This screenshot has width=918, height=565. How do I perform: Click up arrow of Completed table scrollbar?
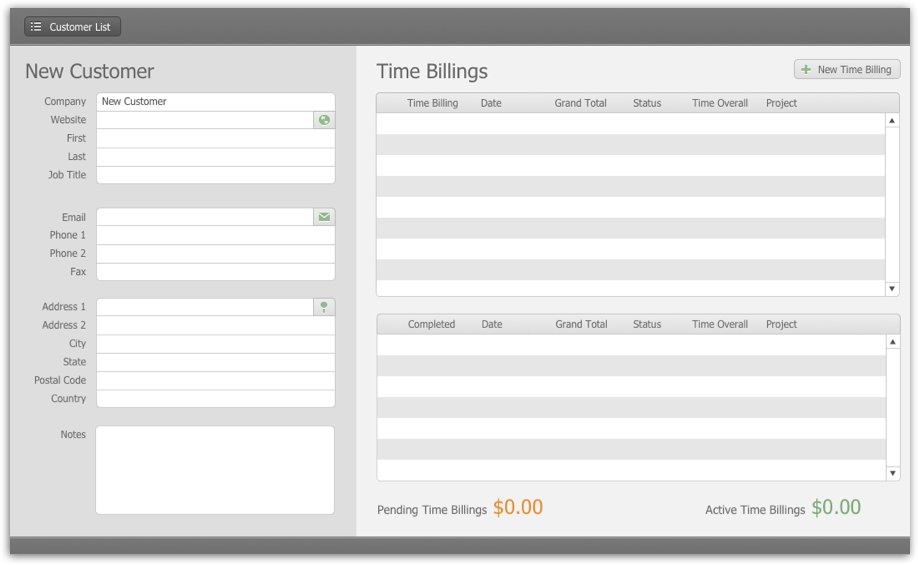click(892, 342)
